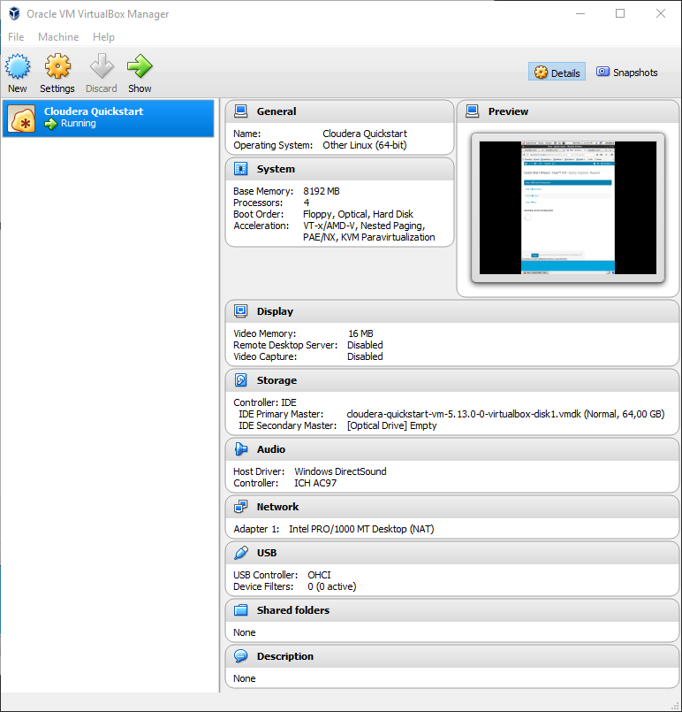This screenshot has width=682, height=712.
Task: Click the green Show arrow icon
Action: click(139, 66)
